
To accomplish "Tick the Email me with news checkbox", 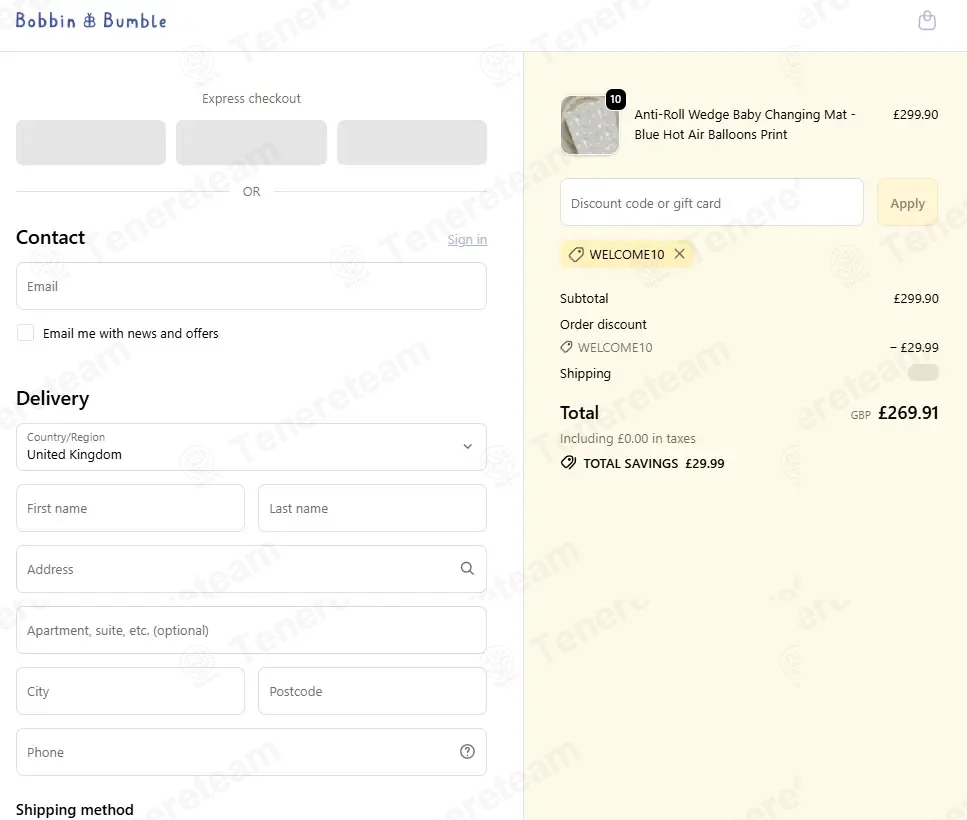I will click(26, 333).
